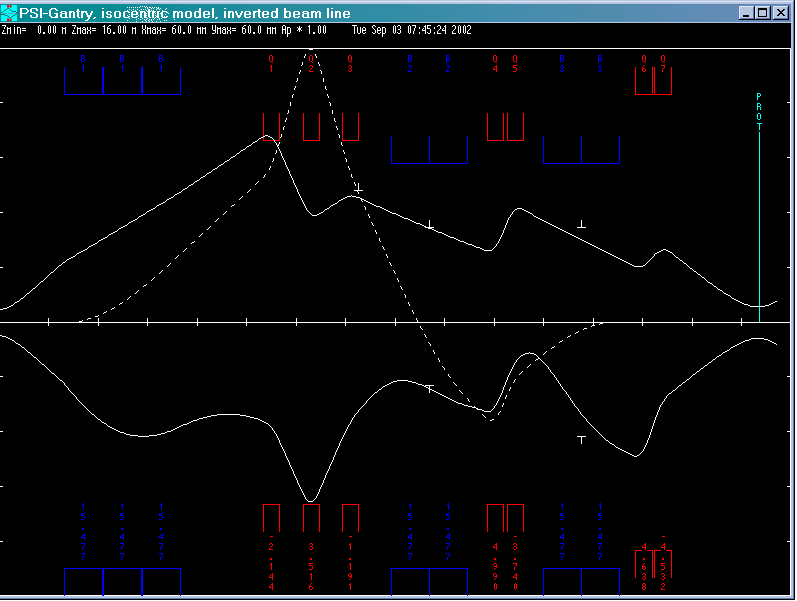This screenshot has height=601, width=797.
Task: Click the 4.990 quadrupole strength value
Action: [495, 565]
